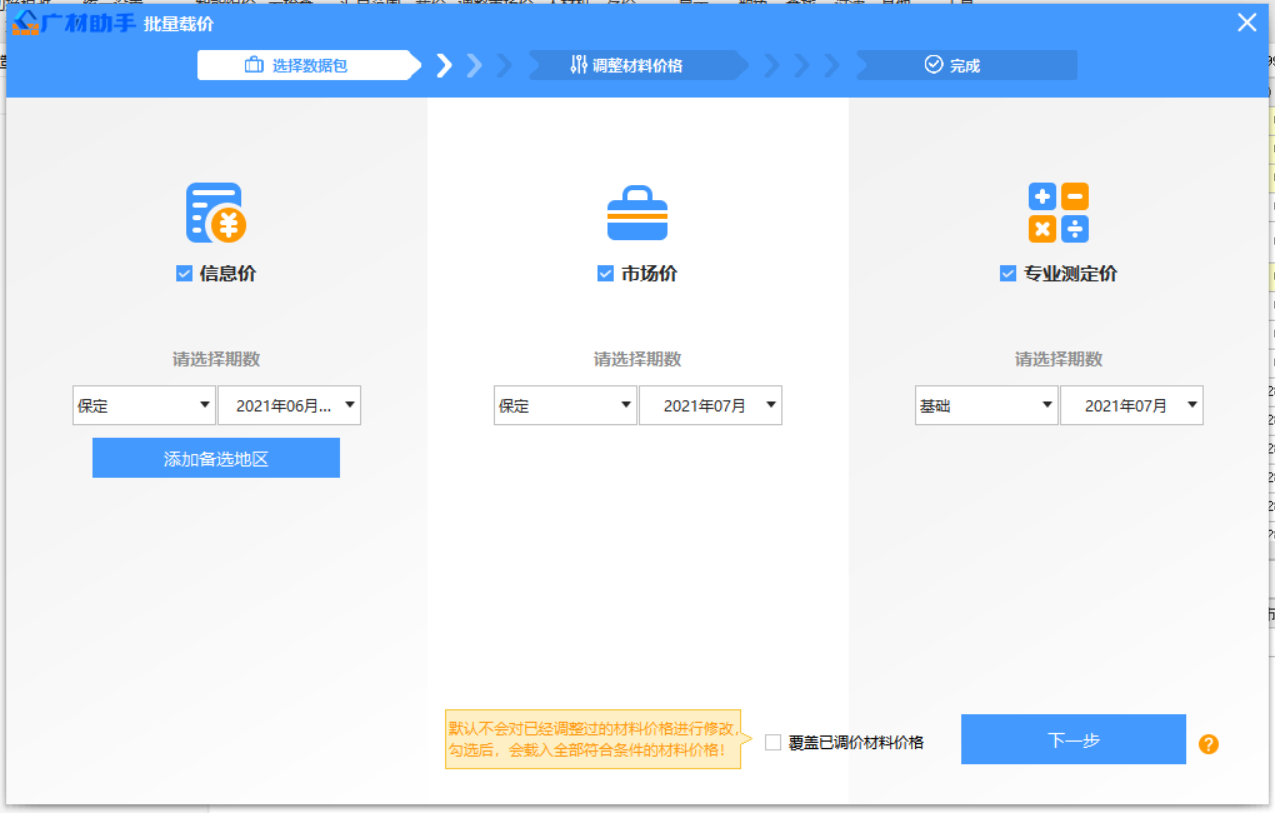Click the 下一步 button
This screenshot has width=1275, height=813.
click(x=1073, y=740)
